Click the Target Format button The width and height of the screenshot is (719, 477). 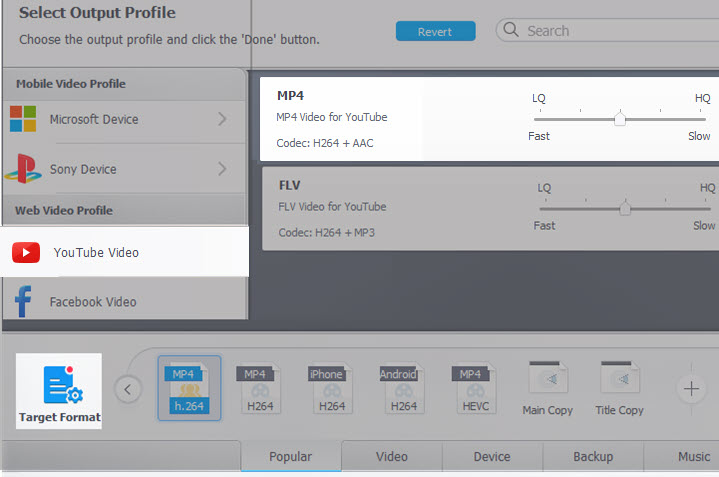coord(59,391)
